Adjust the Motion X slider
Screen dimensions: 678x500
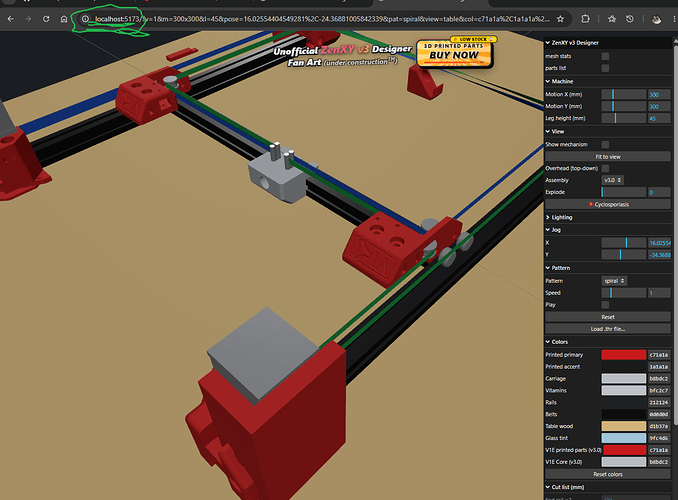[x=624, y=94]
